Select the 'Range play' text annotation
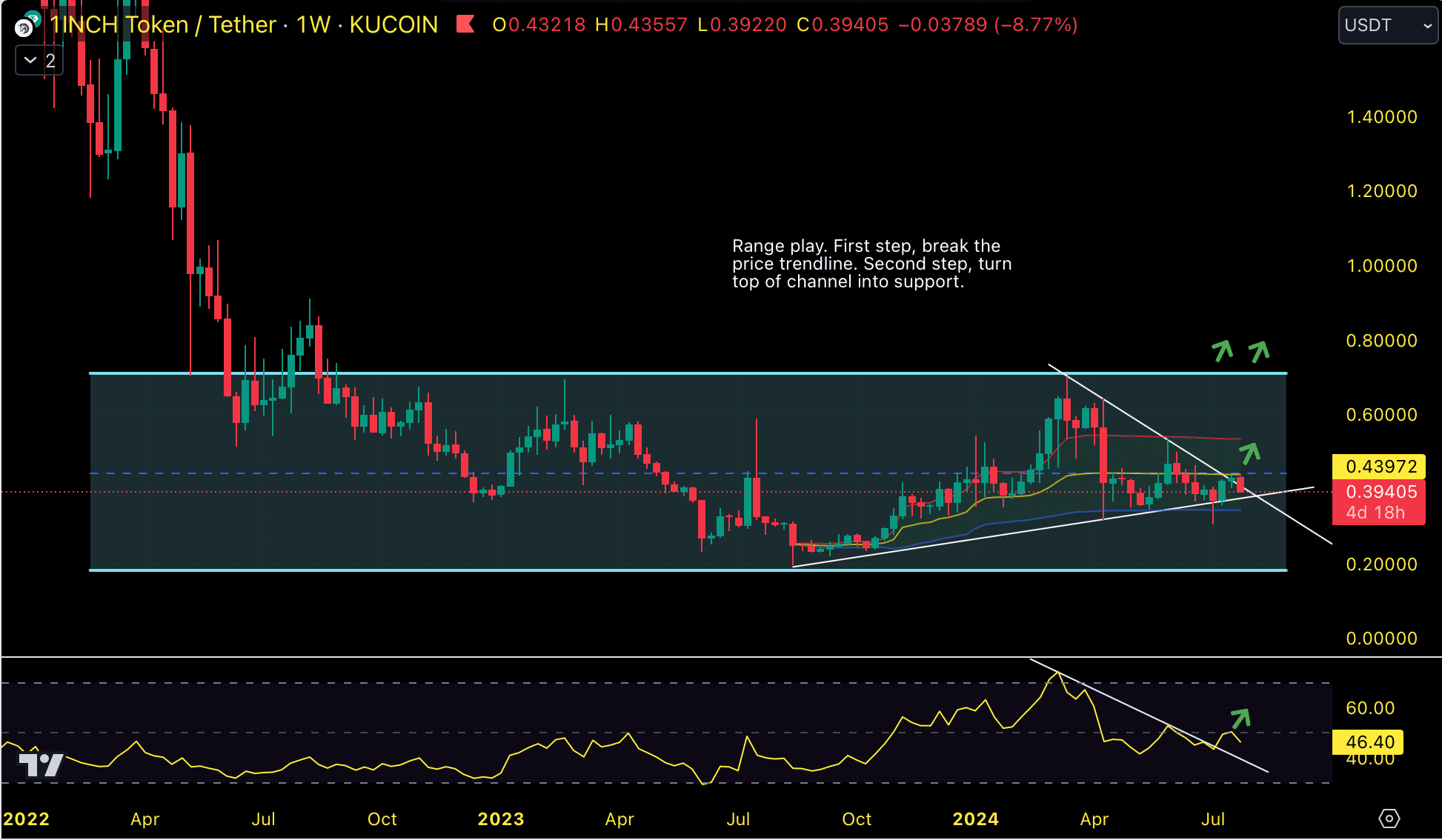This screenshot has width=1442, height=840. tap(871, 264)
